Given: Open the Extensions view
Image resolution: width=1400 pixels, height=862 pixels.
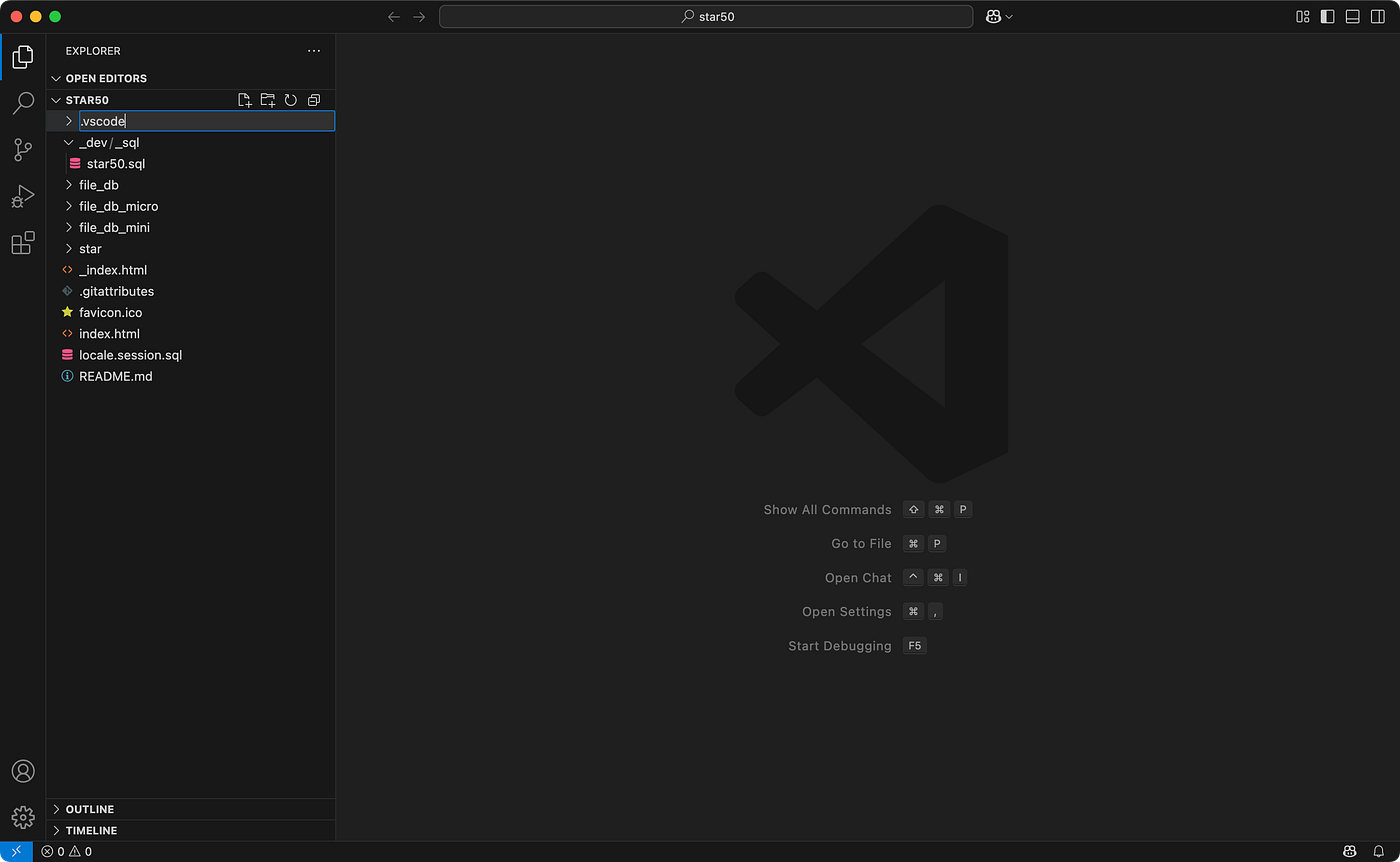Looking at the screenshot, I should tap(22, 243).
